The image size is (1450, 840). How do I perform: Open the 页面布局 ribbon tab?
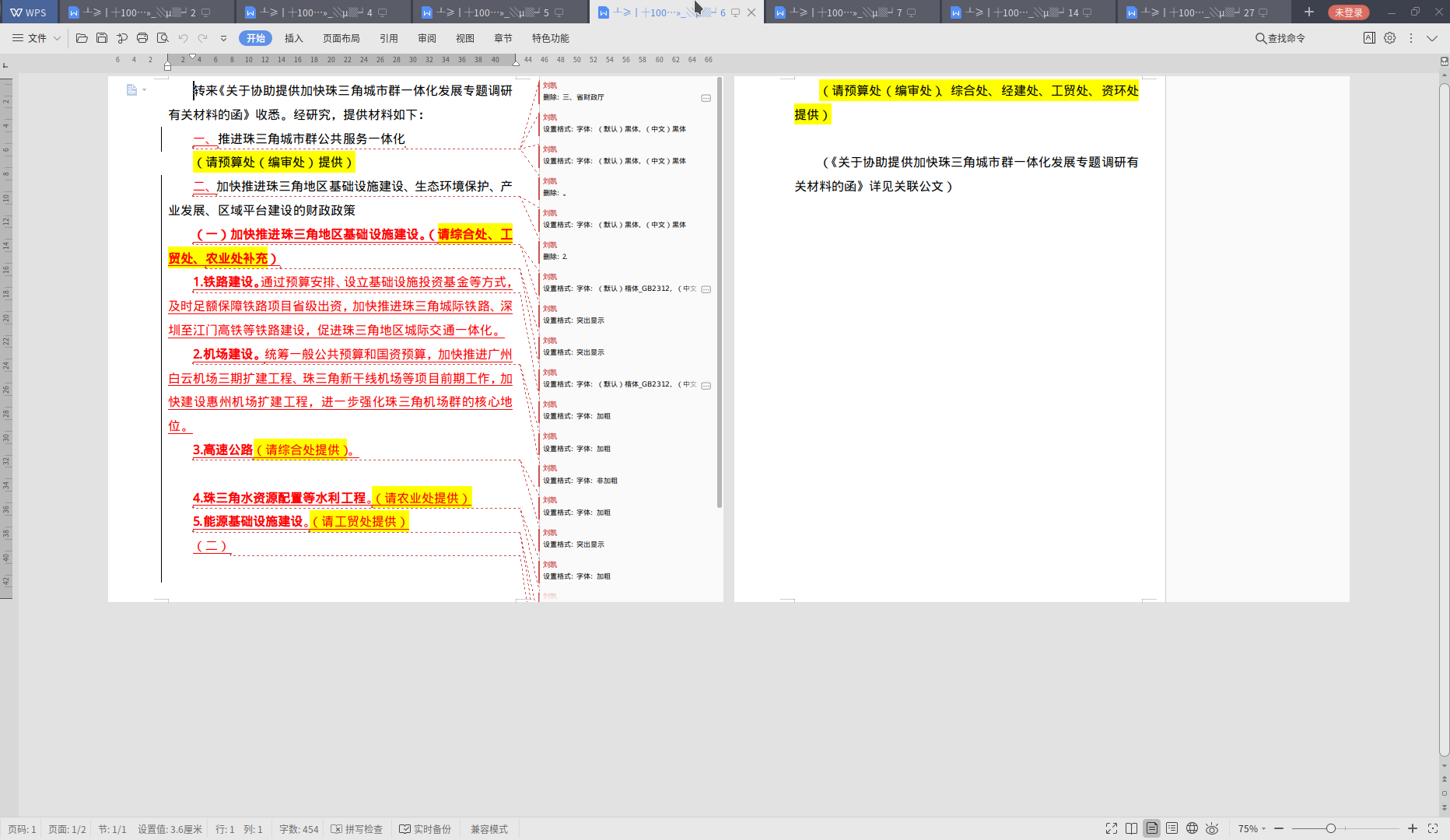(341, 38)
